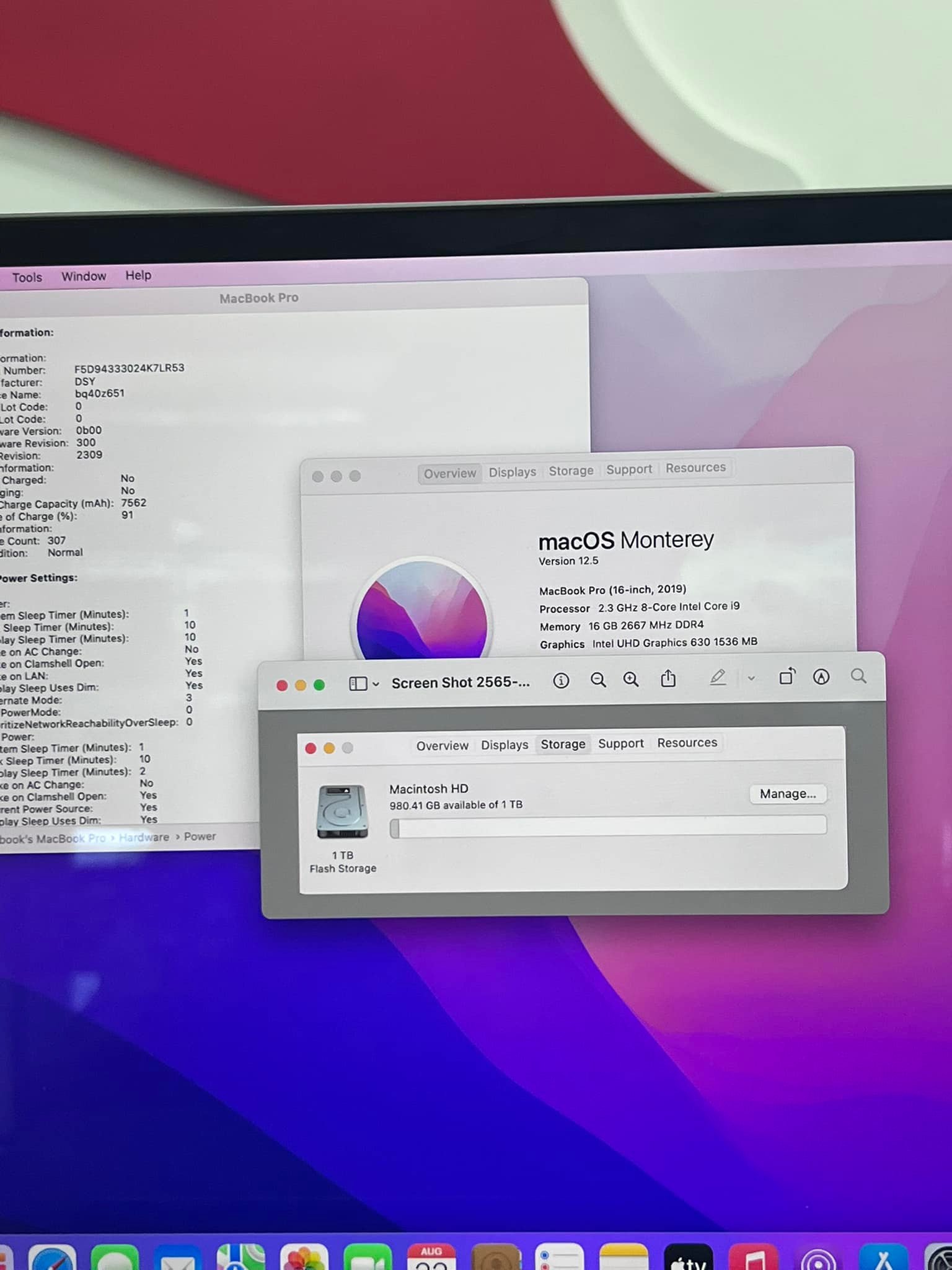Open the Share icon in Preview toolbar
Image resolution: width=952 pixels, height=1270 pixels.
[668, 679]
